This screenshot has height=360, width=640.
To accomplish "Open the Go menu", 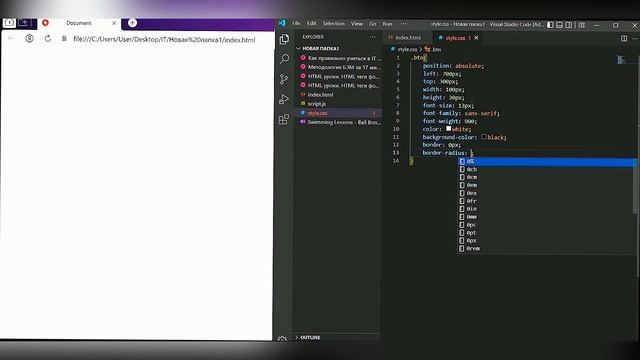I will 372,24.
